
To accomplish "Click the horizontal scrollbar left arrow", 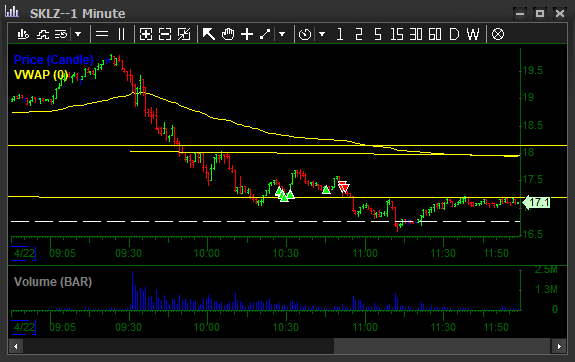I will pyautogui.click(x=15, y=346).
